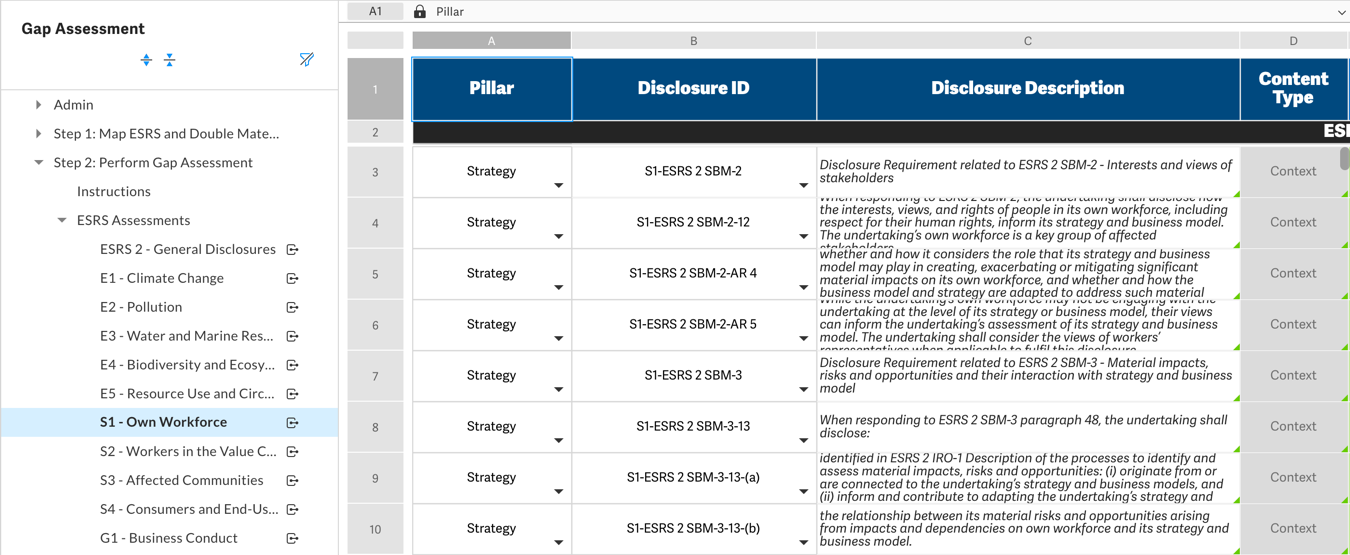This screenshot has height=555, width=1350.
Task: Click the open icon beside S4 - Consumers and End-Users
Action: click(293, 510)
